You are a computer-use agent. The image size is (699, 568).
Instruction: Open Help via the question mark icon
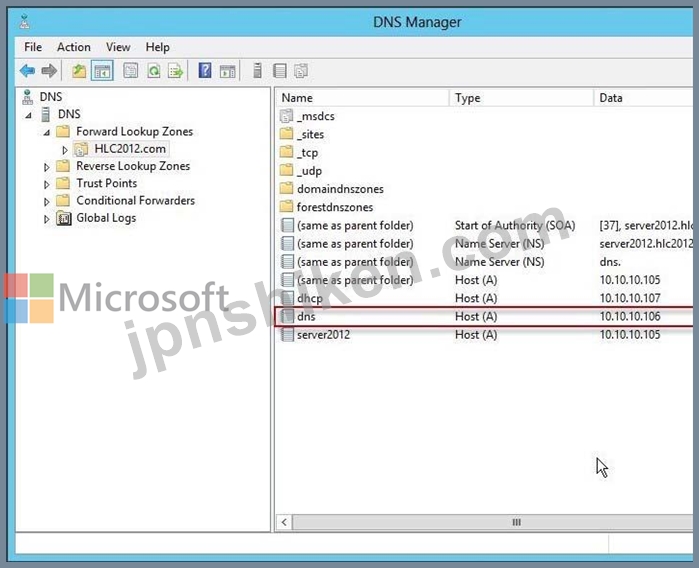[205, 70]
